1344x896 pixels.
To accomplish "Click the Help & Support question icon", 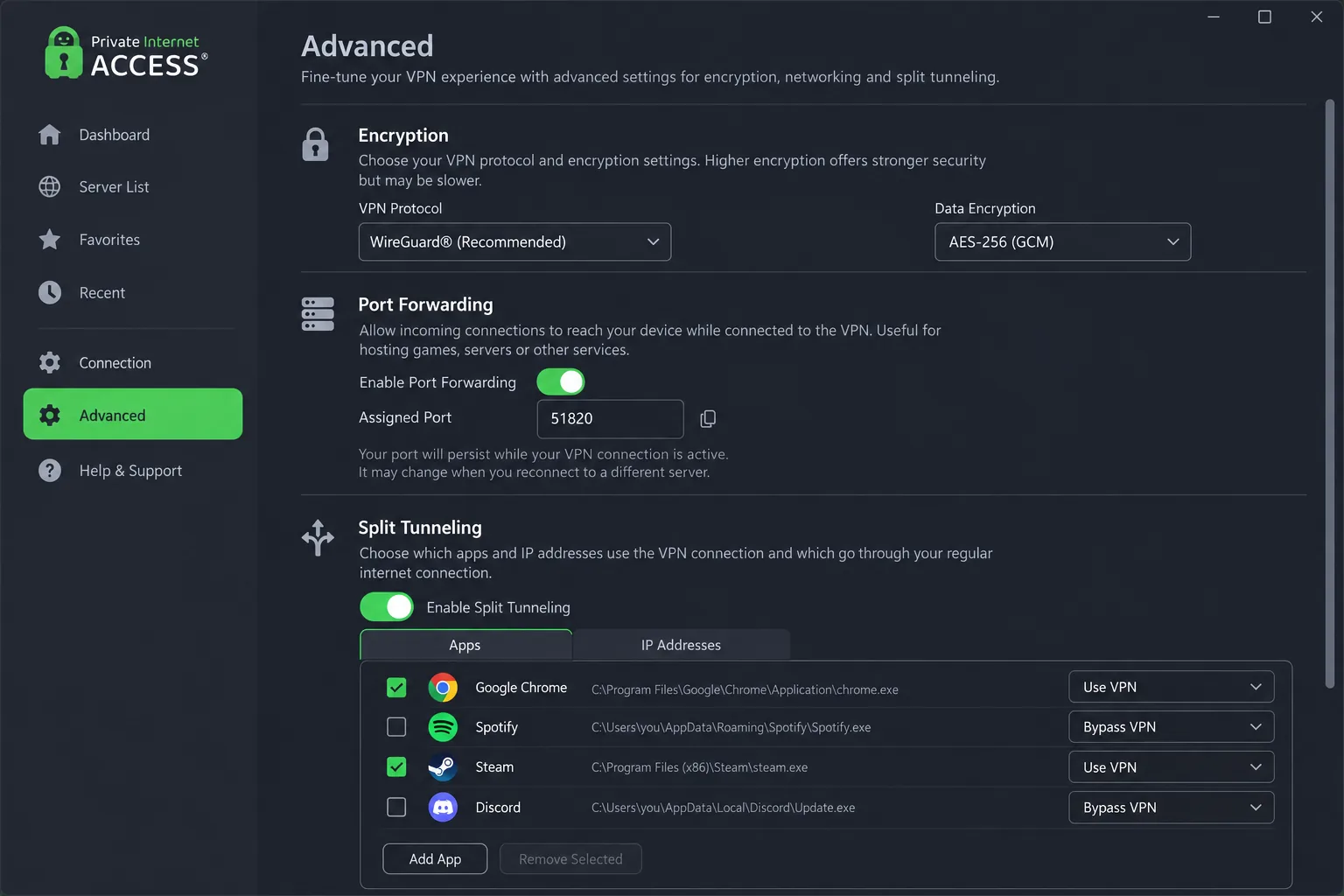I will point(50,471).
